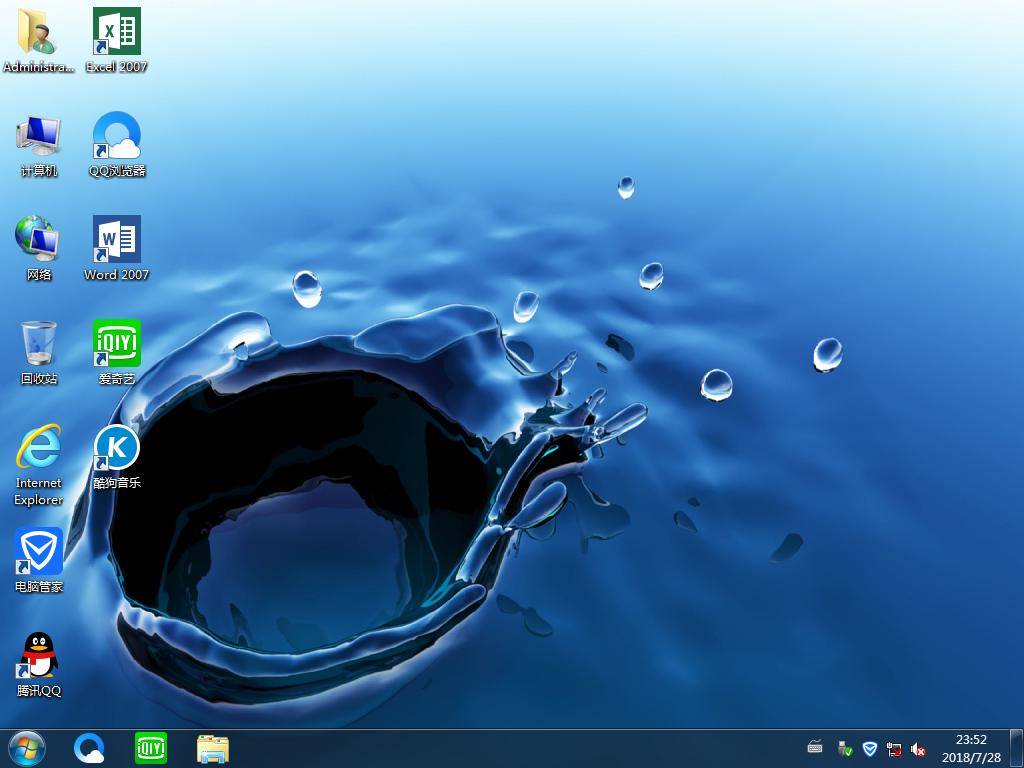This screenshot has height=768, width=1024.
Task: Click the QQ浏览器 desktop shortcut
Action: (116, 136)
